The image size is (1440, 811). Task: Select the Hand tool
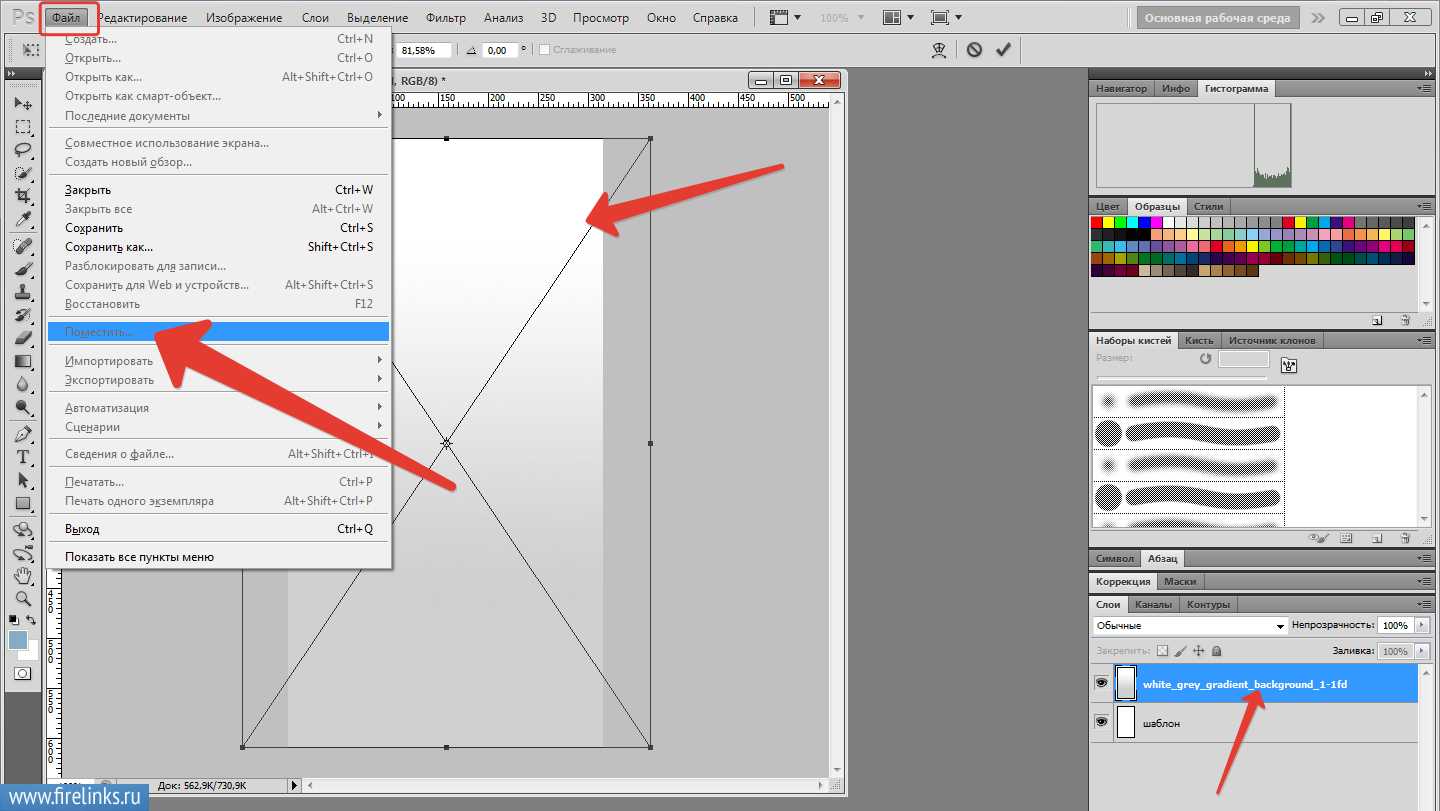coord(22,576)
